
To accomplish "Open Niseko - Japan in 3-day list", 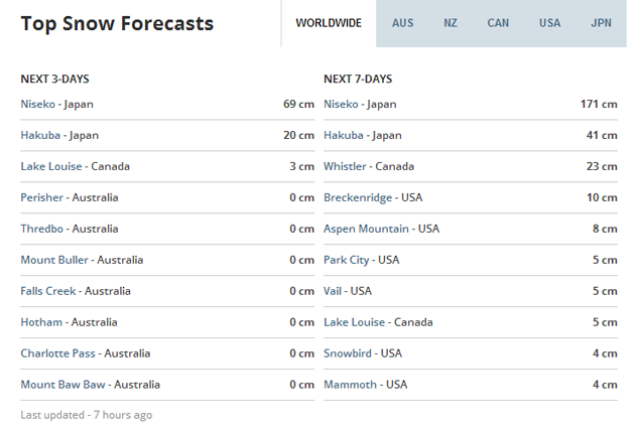I will (57, 104).
